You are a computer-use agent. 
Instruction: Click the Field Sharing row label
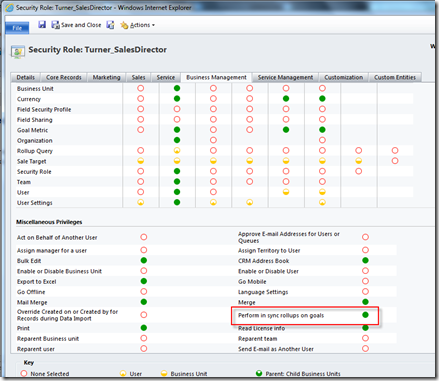[35, 120]
